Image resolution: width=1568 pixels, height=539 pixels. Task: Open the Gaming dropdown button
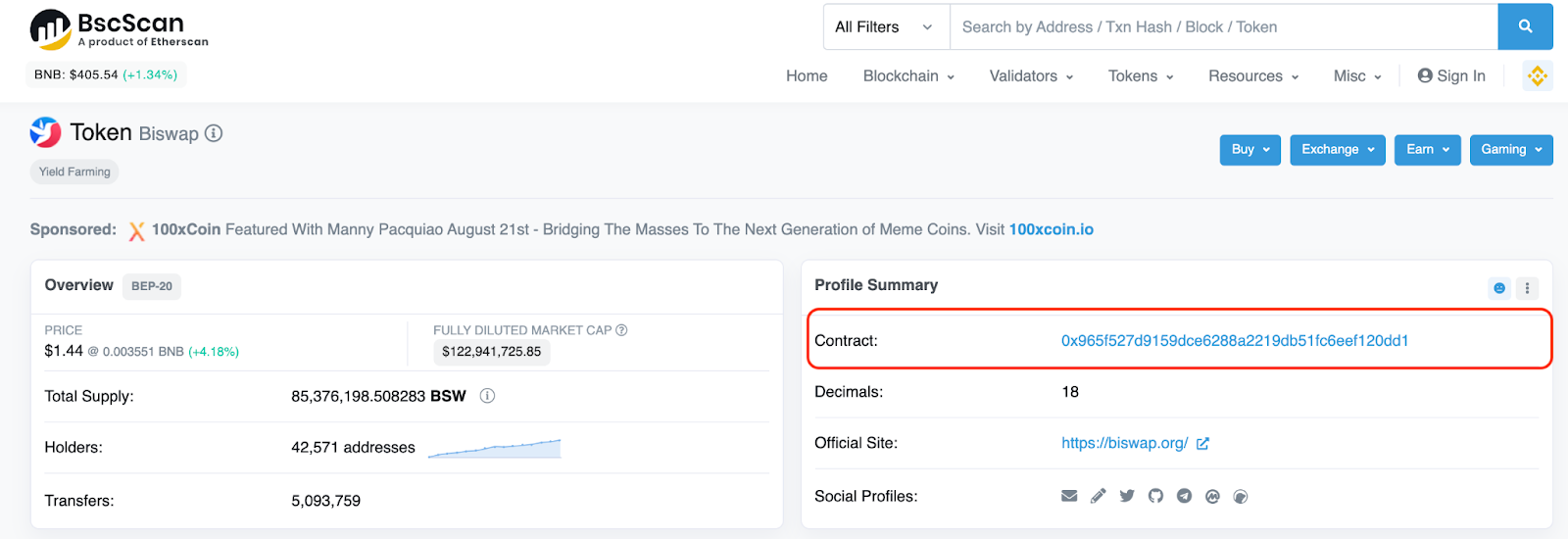1511,150
